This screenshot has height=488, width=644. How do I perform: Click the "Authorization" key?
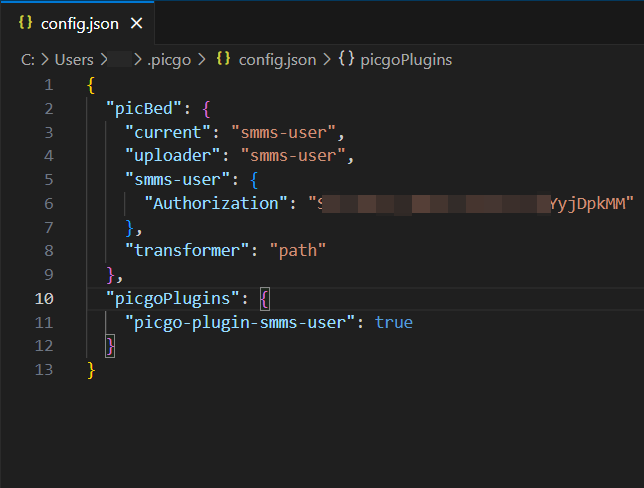(216, 204)
